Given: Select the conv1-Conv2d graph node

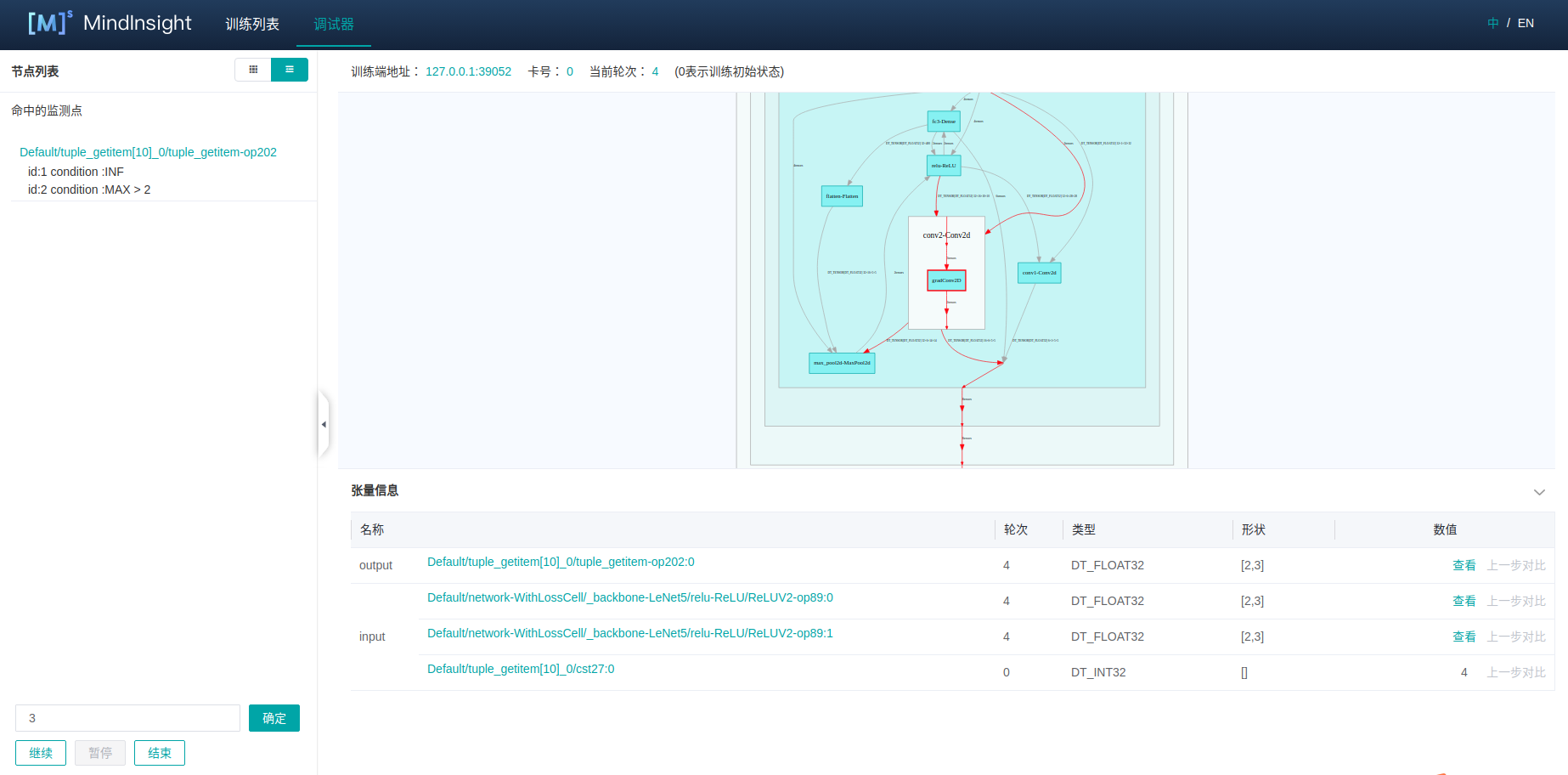Looking at the screenshot, I should tap(1039, 273).
